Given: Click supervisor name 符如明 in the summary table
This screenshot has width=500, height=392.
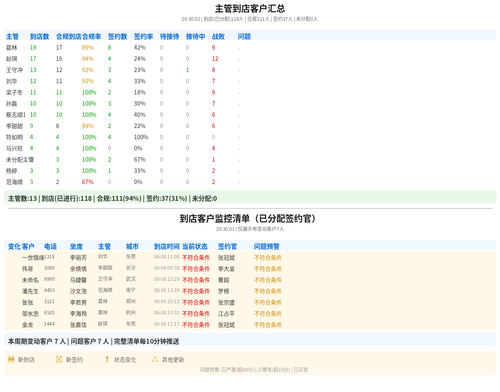Looking at the screenshot, I should click(14, 137).
